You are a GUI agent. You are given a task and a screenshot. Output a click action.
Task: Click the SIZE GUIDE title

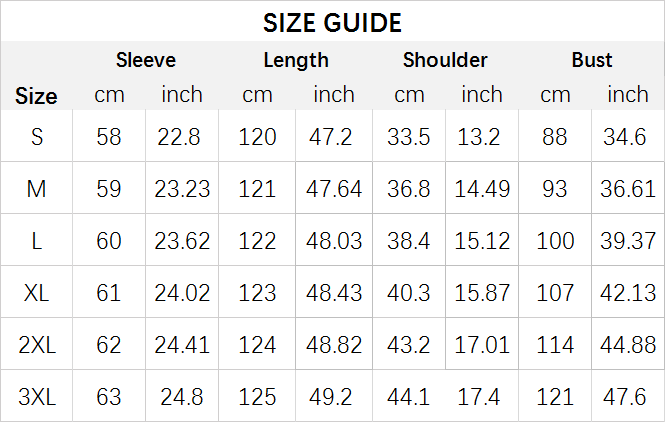pos(332,23)
